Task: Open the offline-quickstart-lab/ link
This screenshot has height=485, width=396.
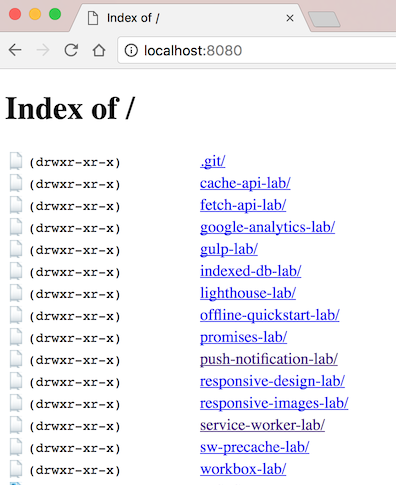Action: click(x=270, y=315)
